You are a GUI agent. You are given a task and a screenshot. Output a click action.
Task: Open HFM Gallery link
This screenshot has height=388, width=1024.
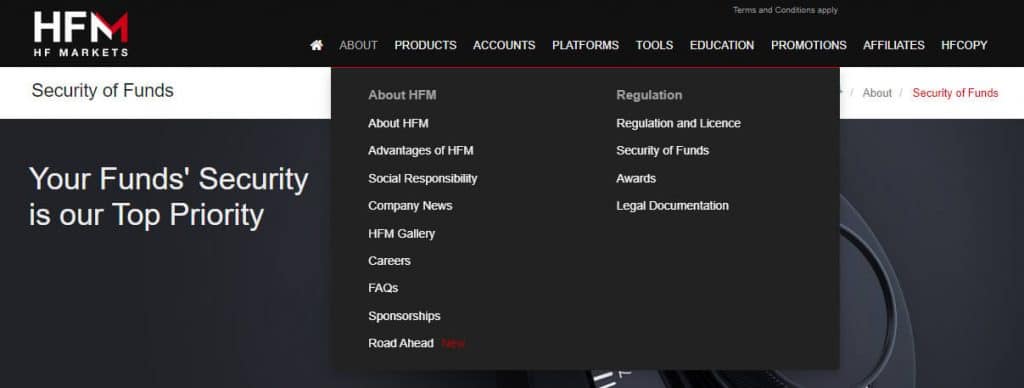pos(401,233)
